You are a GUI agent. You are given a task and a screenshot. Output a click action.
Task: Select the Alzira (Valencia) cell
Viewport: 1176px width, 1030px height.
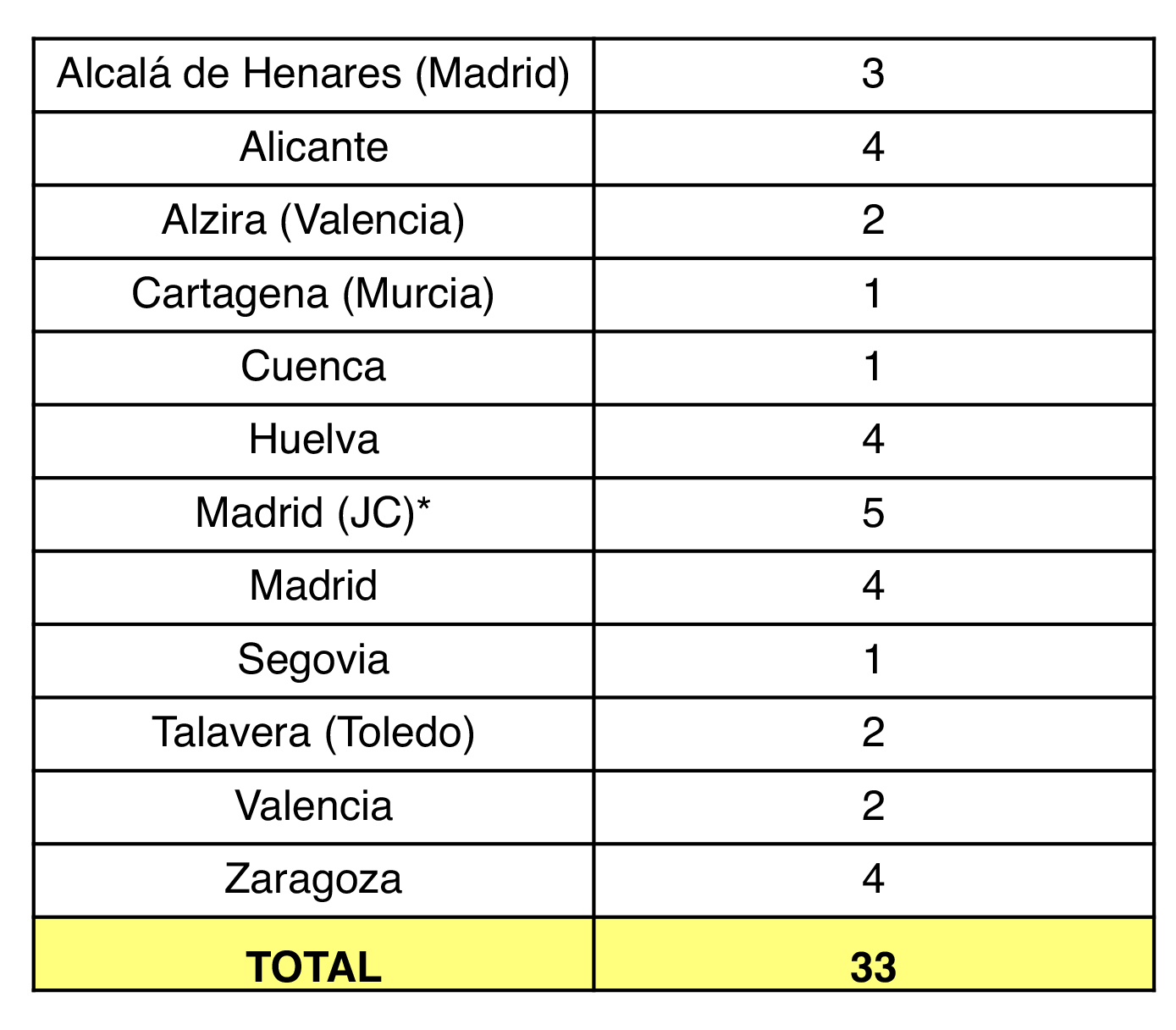tap(313, 221)
